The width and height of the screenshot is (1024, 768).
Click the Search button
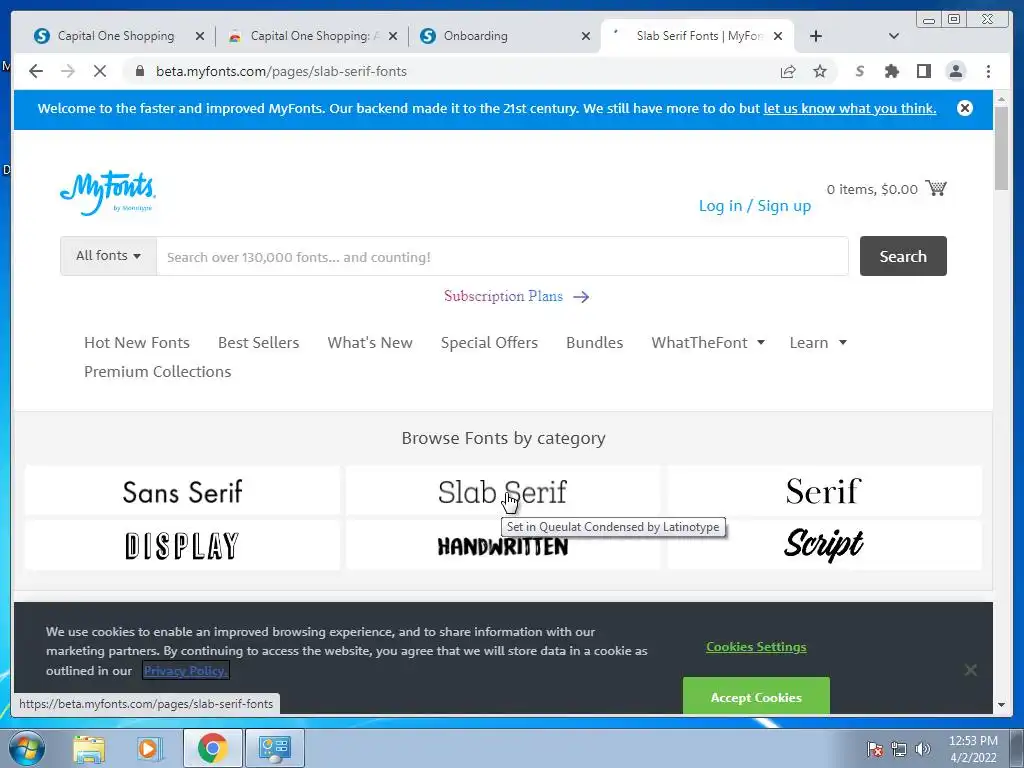[x=903, y=256]
